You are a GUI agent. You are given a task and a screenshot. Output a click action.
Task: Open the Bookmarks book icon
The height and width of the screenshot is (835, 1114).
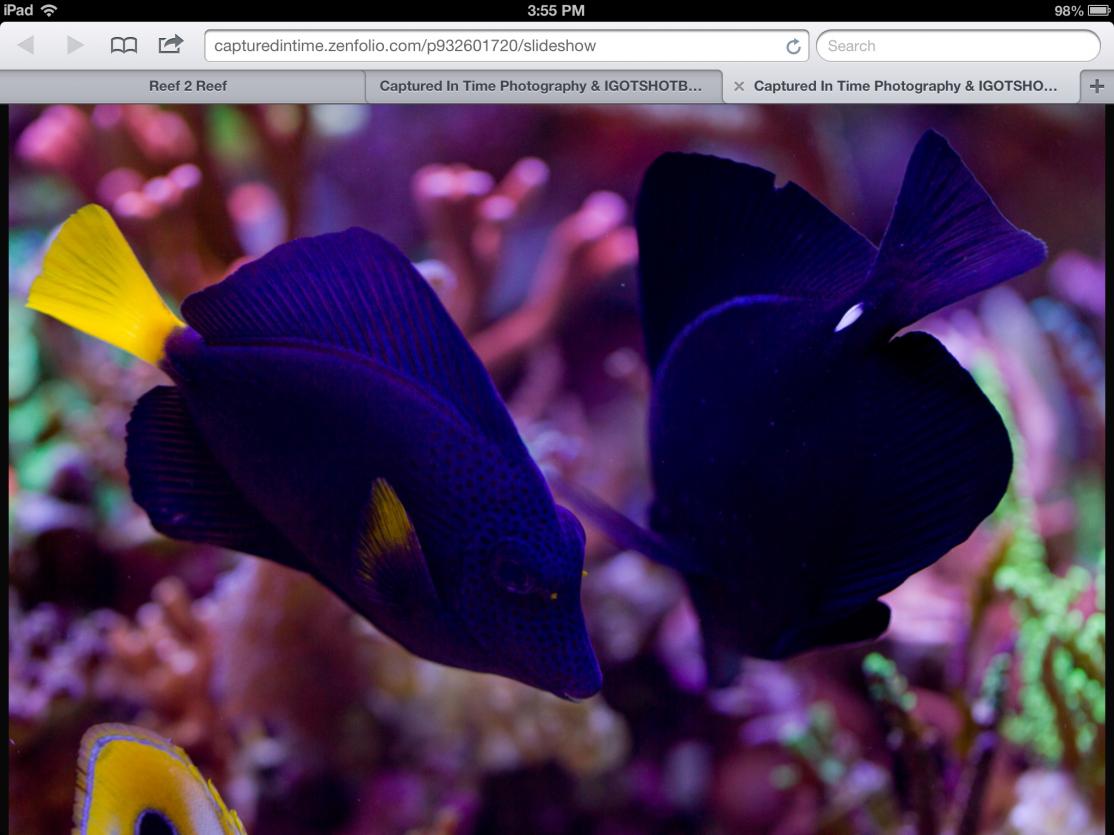click(124, 45)
